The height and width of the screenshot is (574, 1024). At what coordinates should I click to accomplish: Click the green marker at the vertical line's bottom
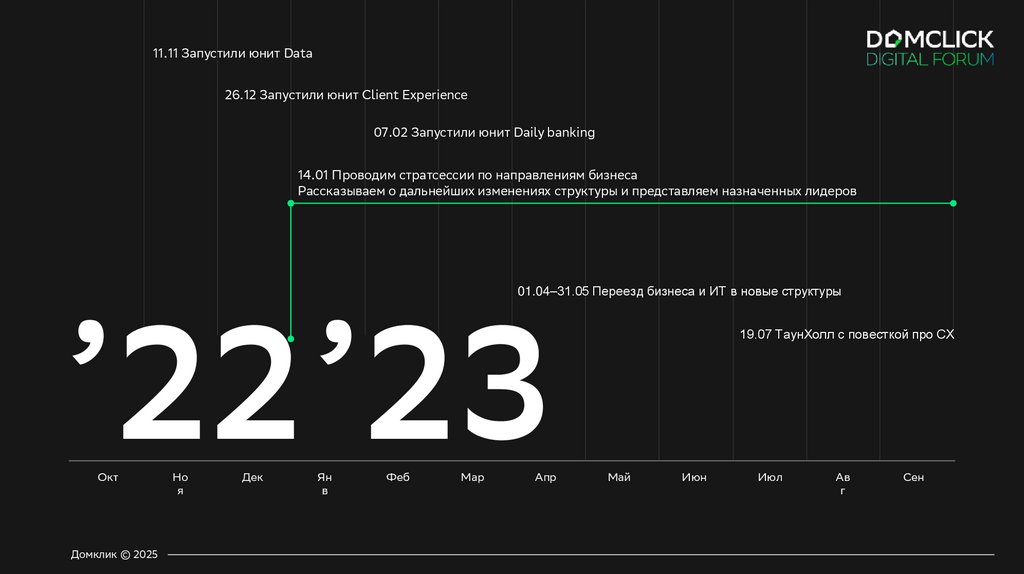pyautogui.click(x=291, y=339)
